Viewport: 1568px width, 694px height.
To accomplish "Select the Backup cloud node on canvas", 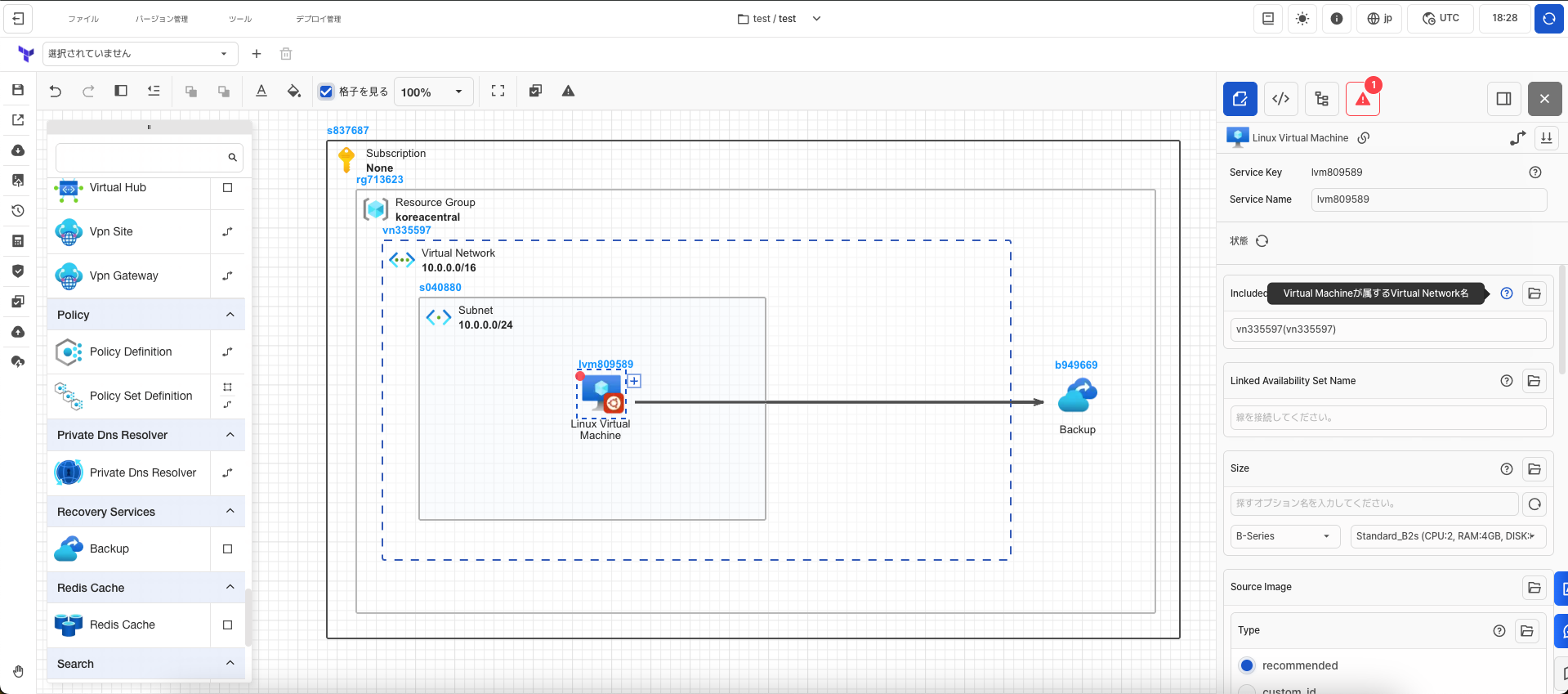I will point(1077,397).
